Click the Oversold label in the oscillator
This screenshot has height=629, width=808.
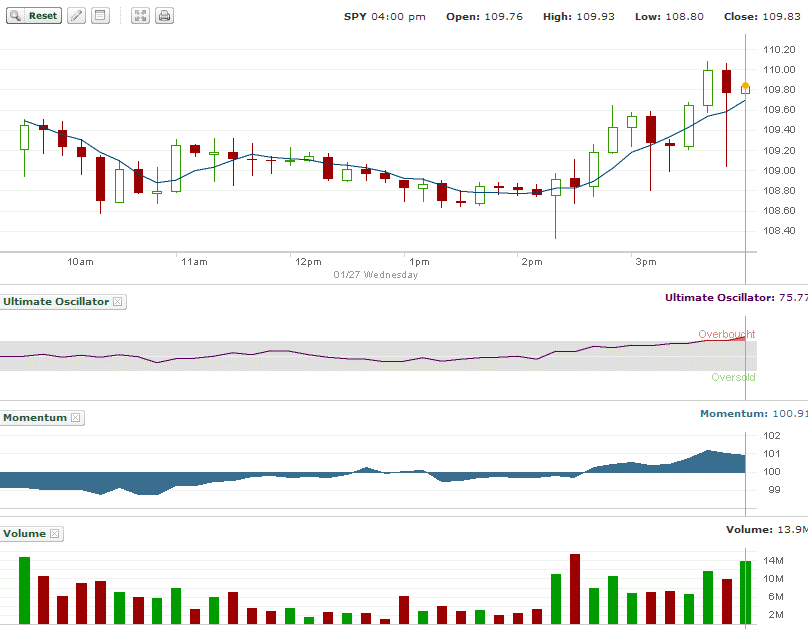pos(733,377)
